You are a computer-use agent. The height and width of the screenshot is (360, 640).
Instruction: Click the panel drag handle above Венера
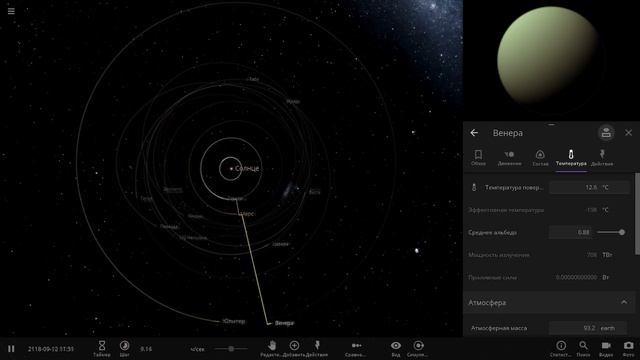(x=551, y=124)
